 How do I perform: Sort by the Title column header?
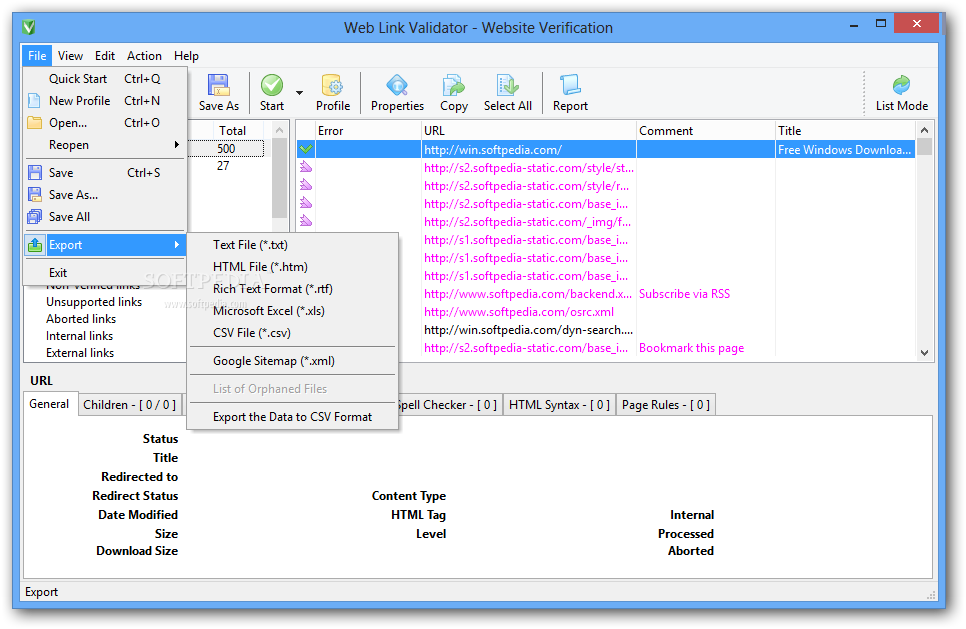pyautogui.click(x=845, y=131)
